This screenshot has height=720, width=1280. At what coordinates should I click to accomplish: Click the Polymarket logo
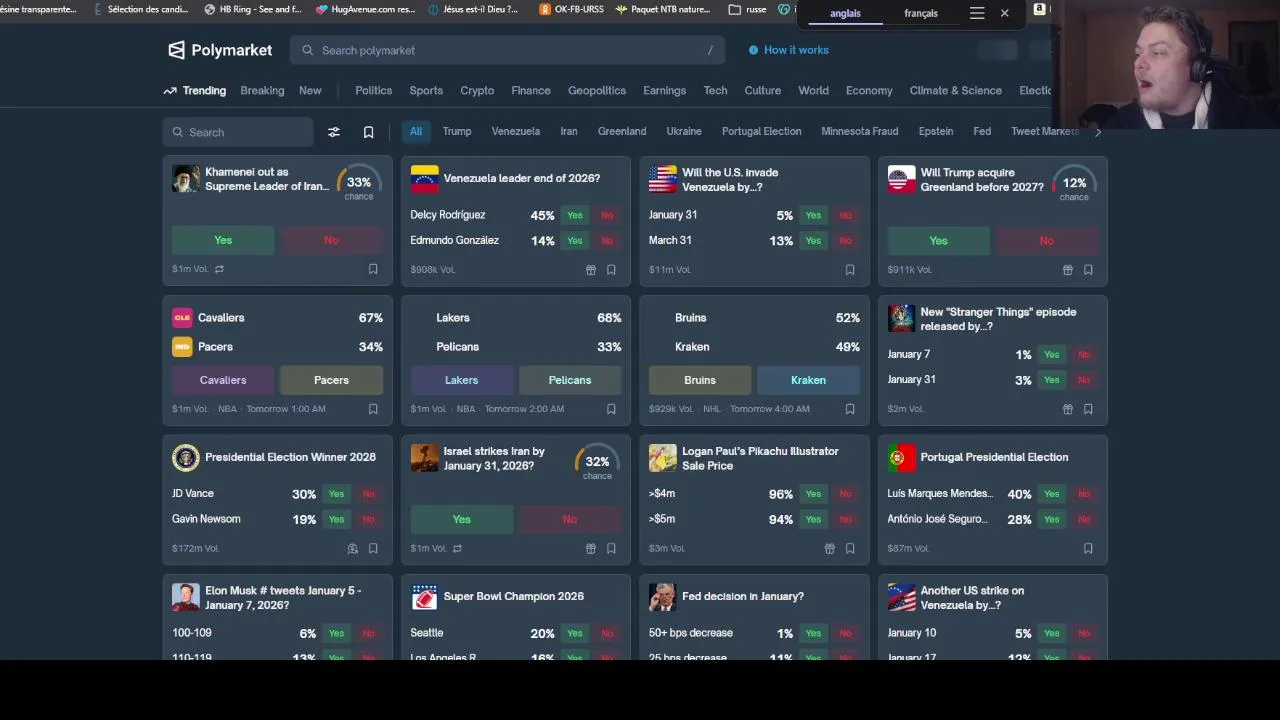pyautogui.click(x=220, y=50)
